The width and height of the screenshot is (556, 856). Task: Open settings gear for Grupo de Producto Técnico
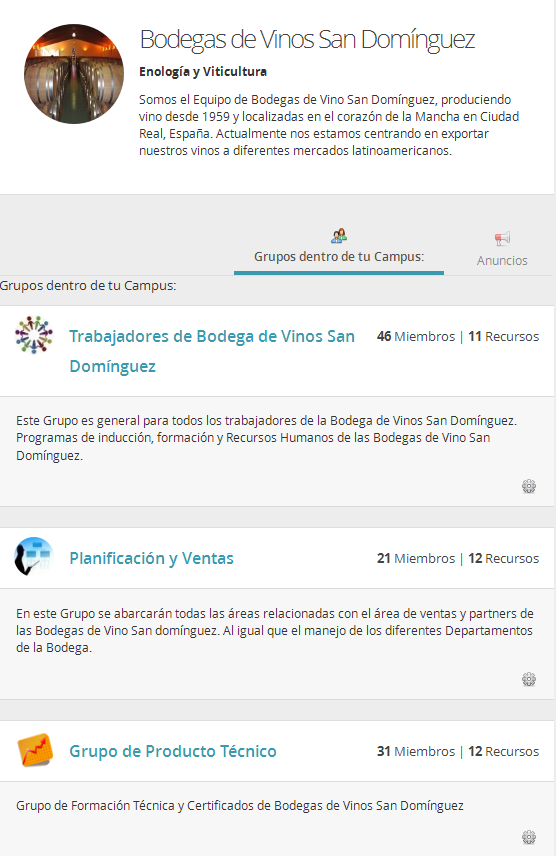pos(529,837)
